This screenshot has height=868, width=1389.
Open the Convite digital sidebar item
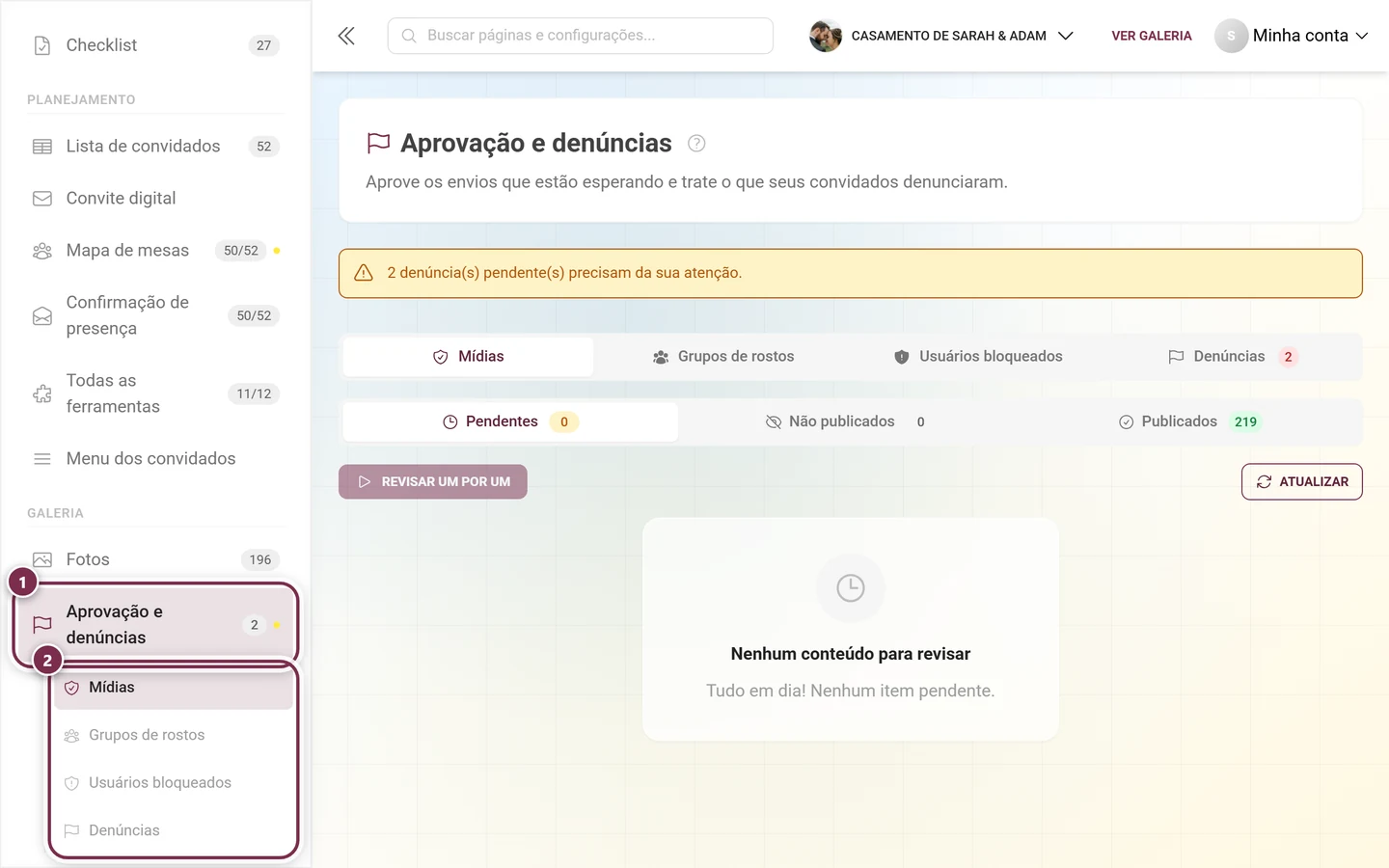click(x=154, y=199)
